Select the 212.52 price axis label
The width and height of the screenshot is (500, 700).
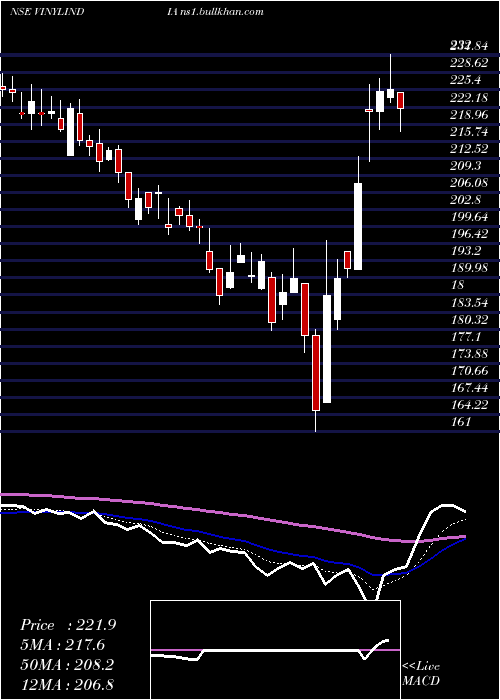469,148
